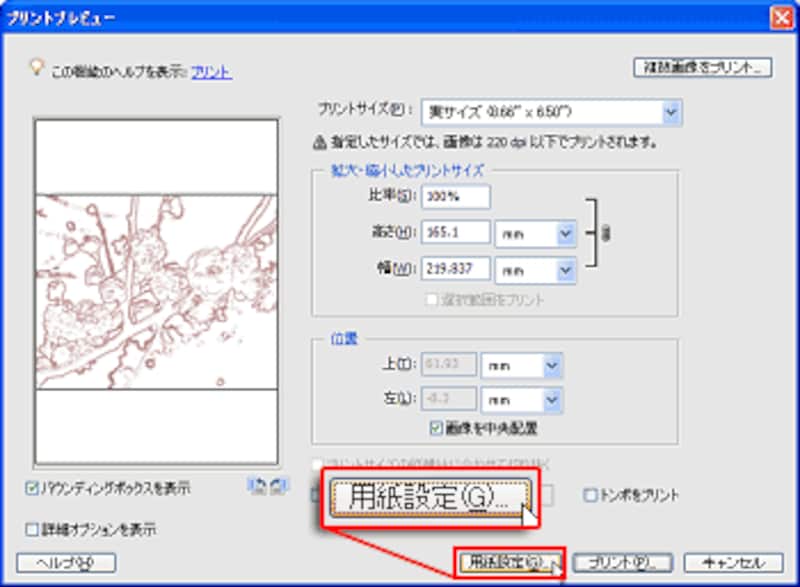Click the 比率 scale percentage input field

point(456,197)
